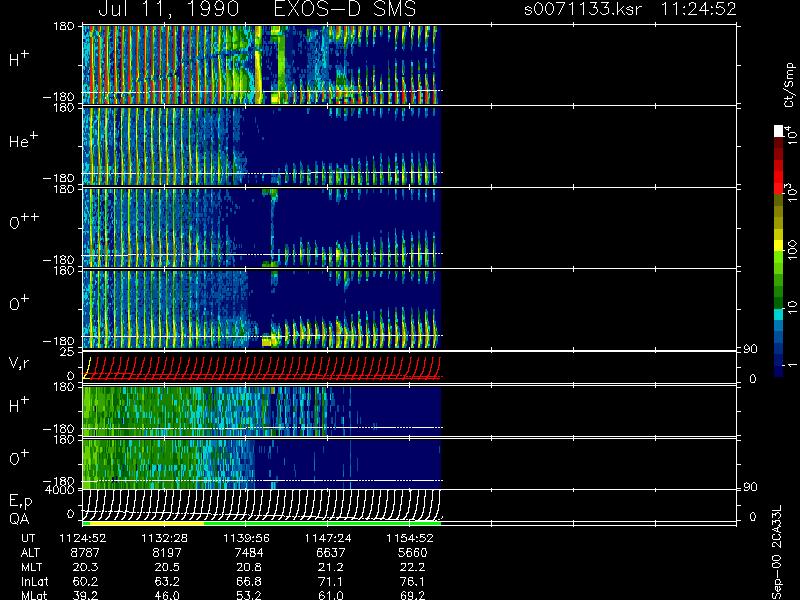Viewport: 800px width, 600px height.
Task: Select UT value "1154:52"
Action: 410,538
